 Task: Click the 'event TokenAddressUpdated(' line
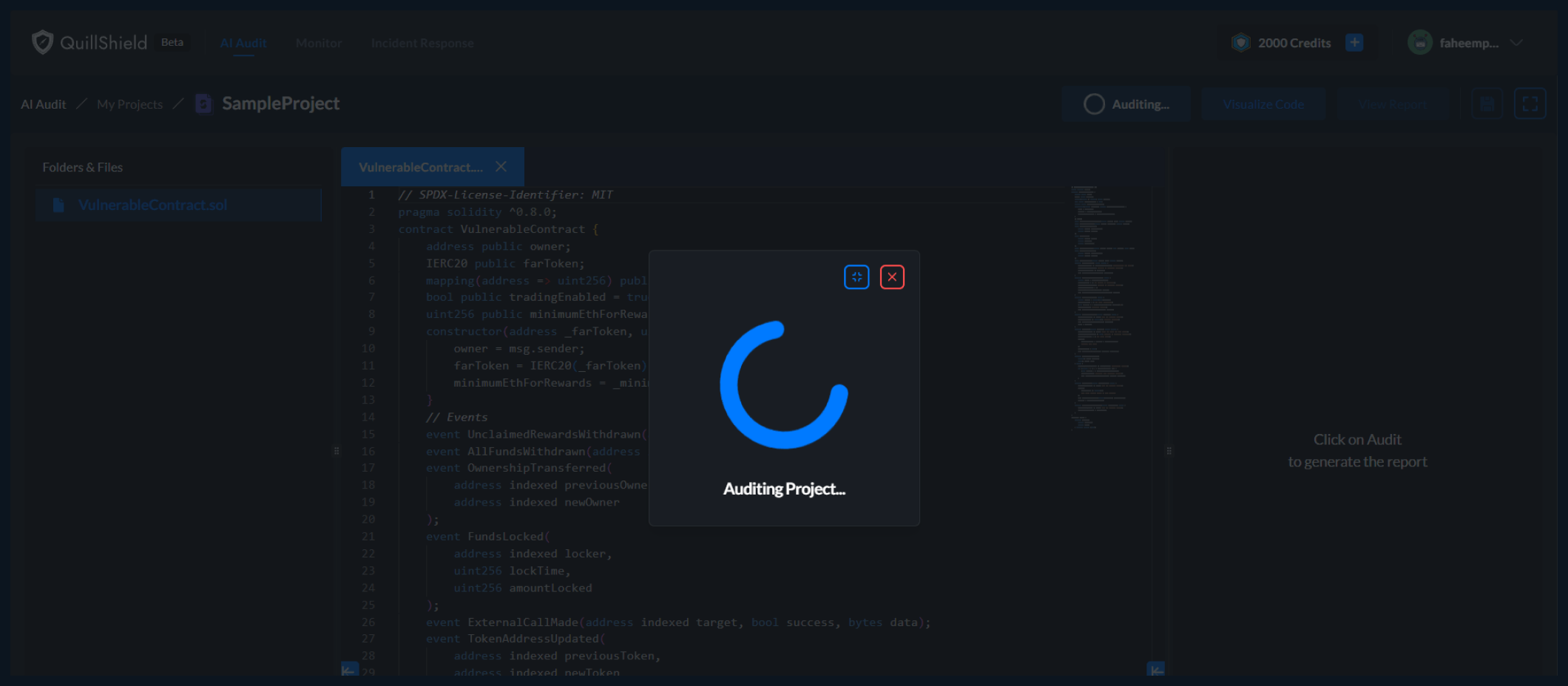(516, 639)
